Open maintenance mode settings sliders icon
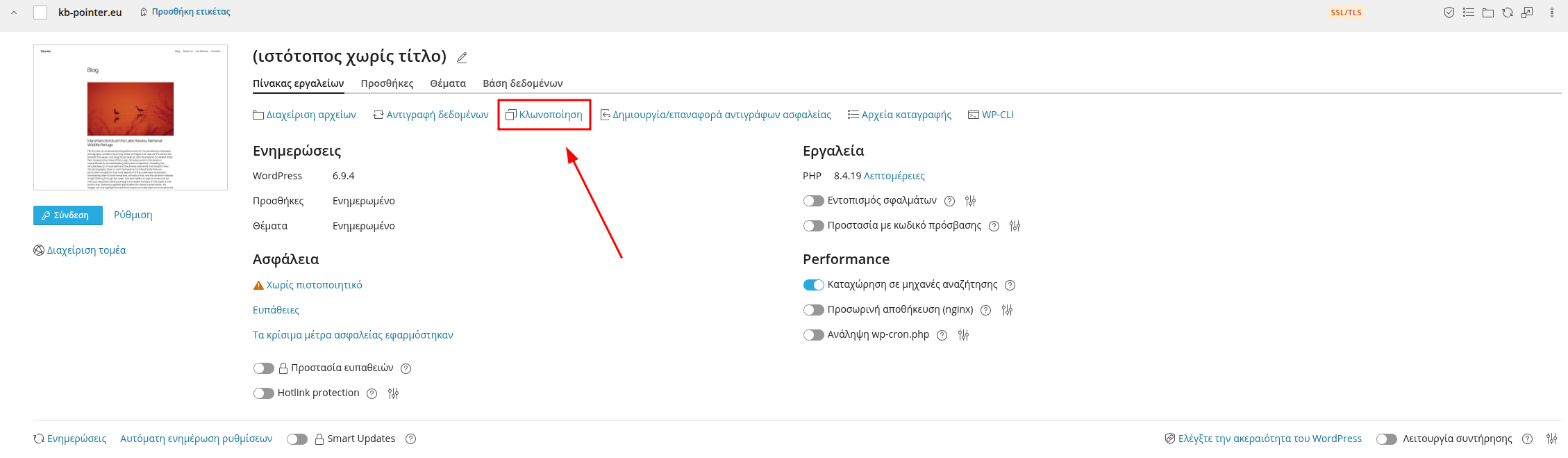The width and height of the screenshot is (1568, 458). 1551,439
